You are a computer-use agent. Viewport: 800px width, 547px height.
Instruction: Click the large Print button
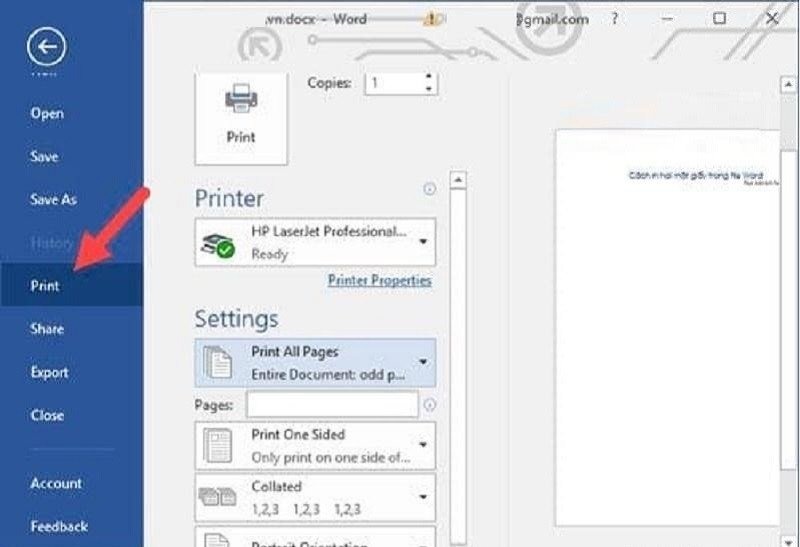tap(241, 118)
